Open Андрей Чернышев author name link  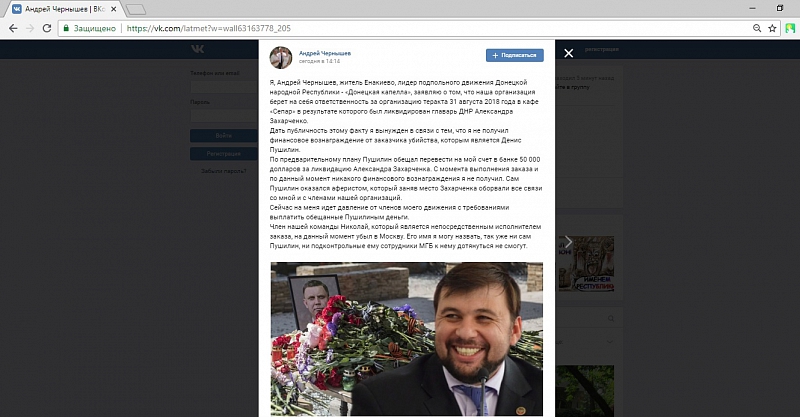325,53
